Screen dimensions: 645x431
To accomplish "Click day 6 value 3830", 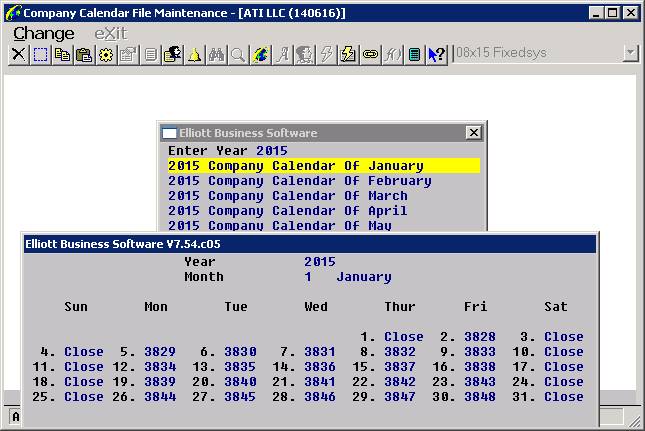I will 240,352.
